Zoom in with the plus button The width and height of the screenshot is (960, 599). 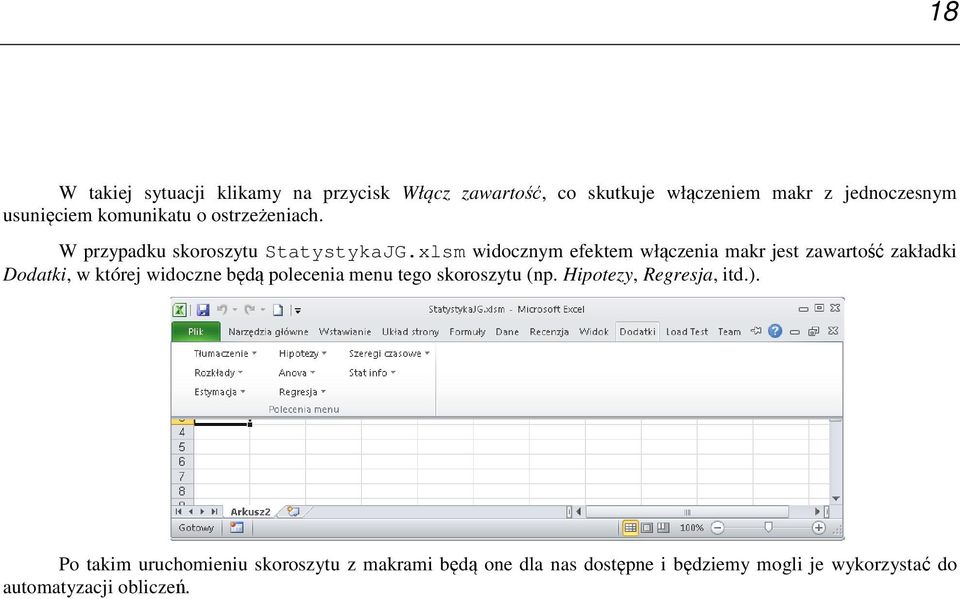point(819,527)
